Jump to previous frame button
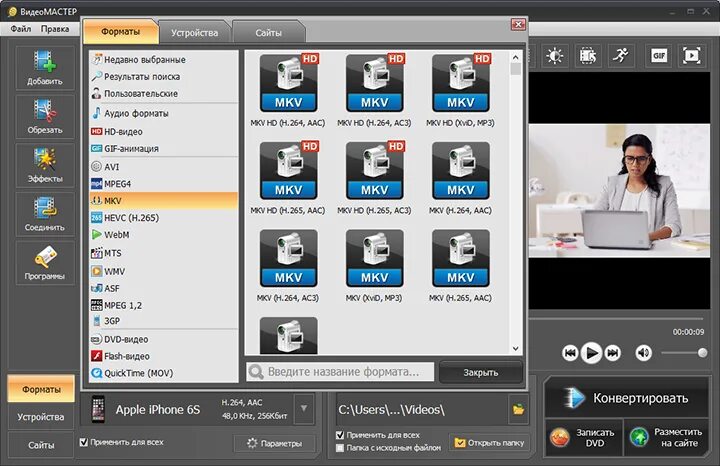The width and height of the screenshot is (720, 466). (570, 353)
